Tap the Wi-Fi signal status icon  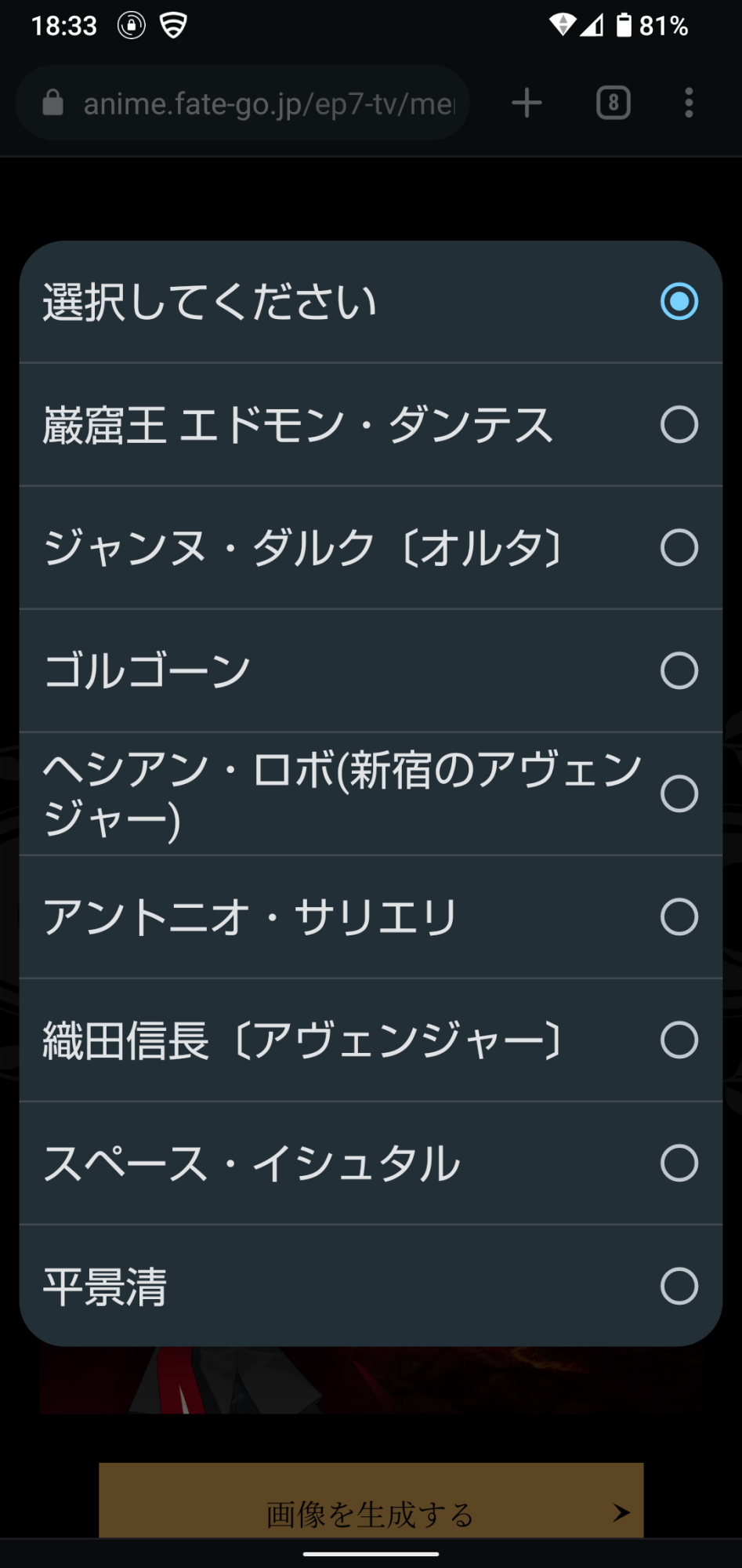[562, 25]
